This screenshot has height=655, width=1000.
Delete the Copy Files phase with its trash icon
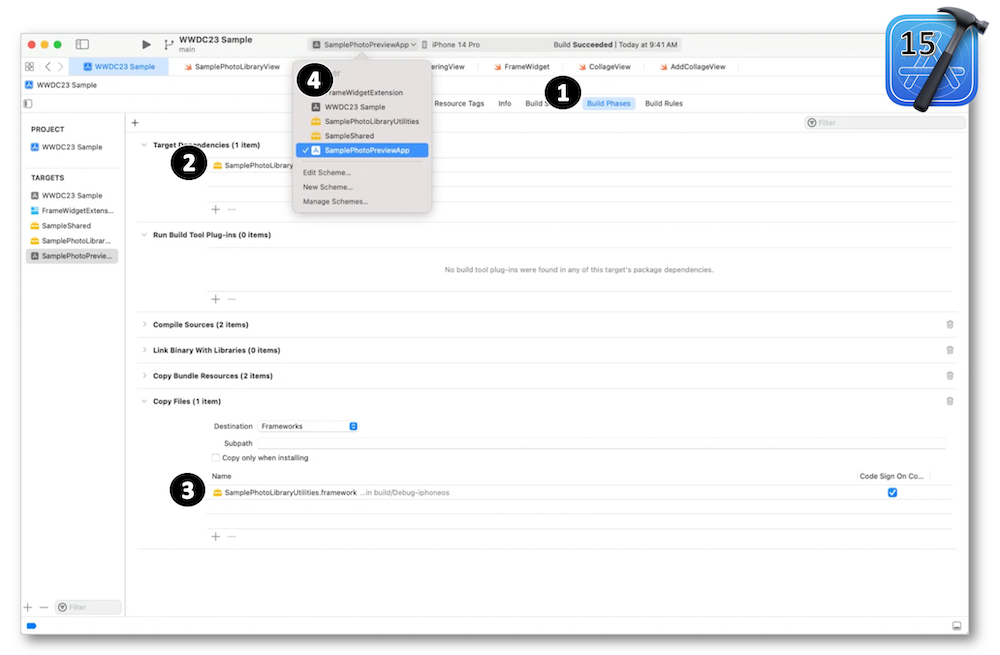tap(950, 401)
